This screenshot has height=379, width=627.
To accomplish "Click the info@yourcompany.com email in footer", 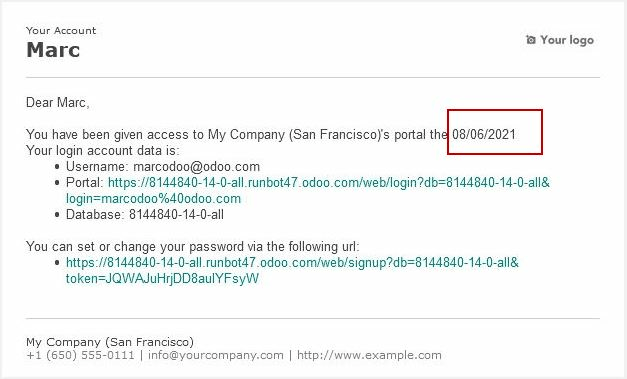I will (216, 355).
